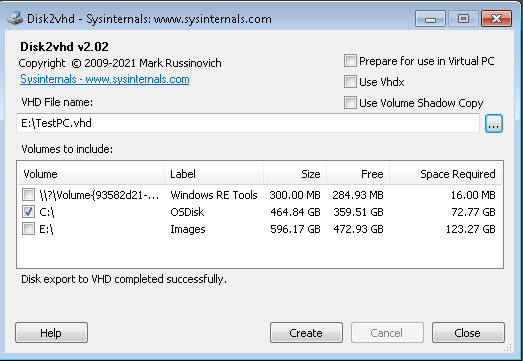Click the 596.17 GB size value
Image resolution: width=523 pixels, height=361 pixels.
295,229
